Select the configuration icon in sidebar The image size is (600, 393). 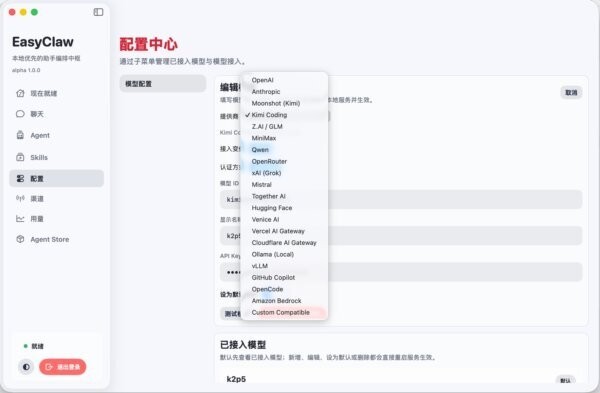(x=20, y=179)
